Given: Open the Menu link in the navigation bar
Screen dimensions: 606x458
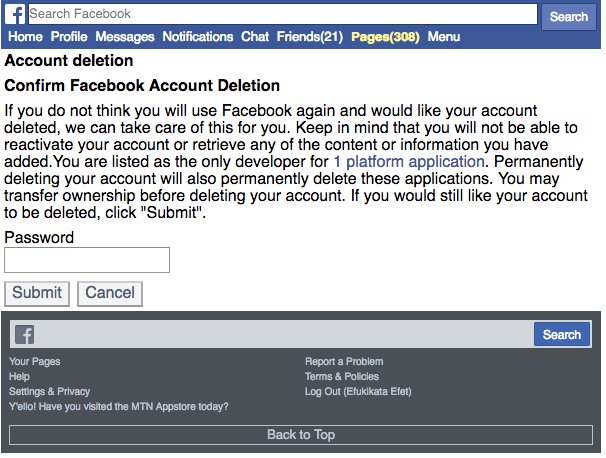Looking at the screenshot, I should click(x=444, y=37).
